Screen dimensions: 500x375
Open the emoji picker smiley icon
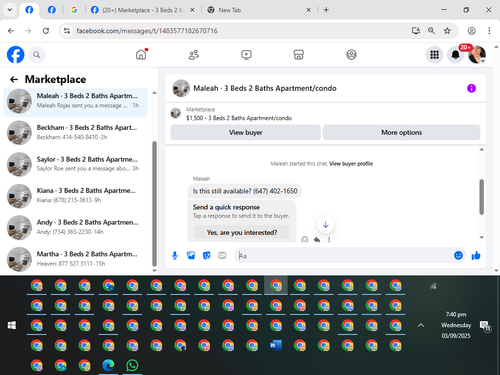click(x=458, y=255)
